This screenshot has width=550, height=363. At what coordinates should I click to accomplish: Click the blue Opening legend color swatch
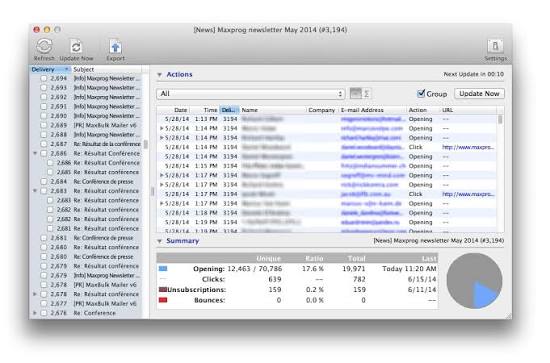[163, 269]
